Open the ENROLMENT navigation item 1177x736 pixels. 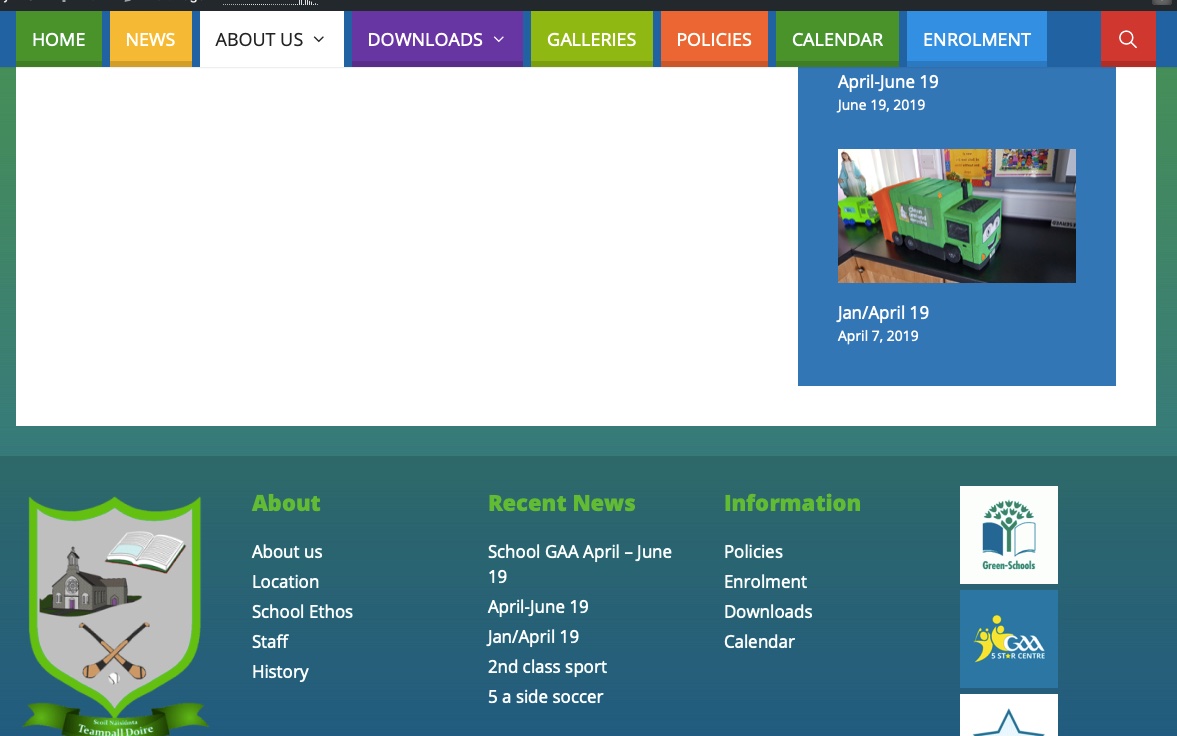tap(976, 39)
